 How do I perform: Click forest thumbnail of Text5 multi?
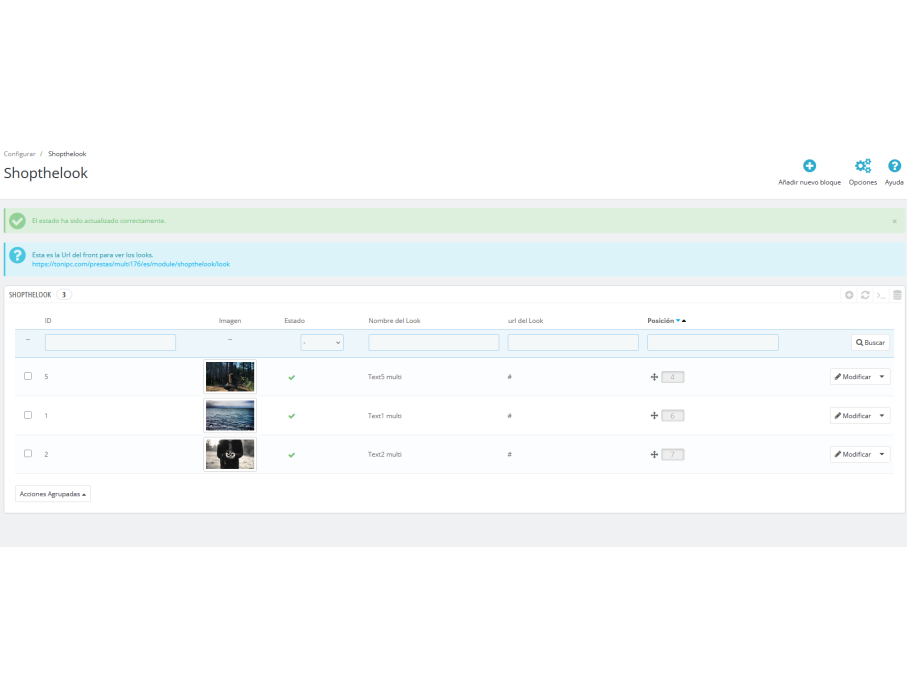(x=230, y=377)
